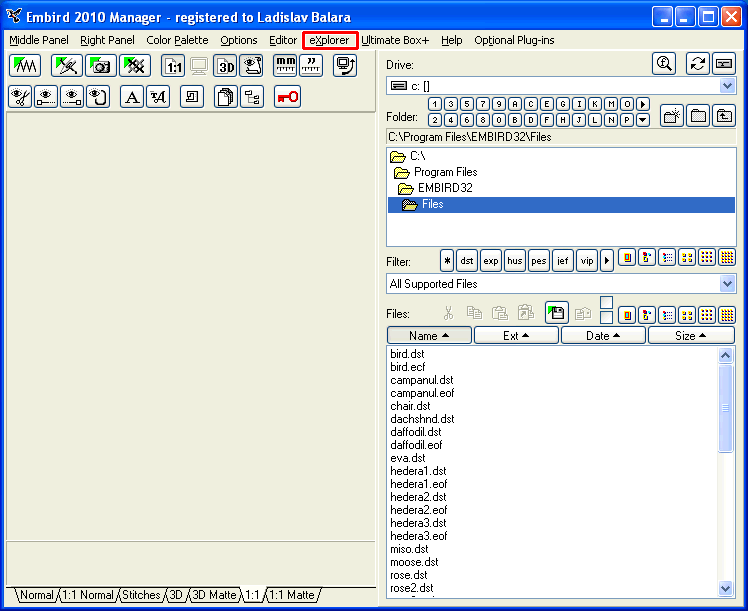Click the magnifier find files icon

coord(664,63)
